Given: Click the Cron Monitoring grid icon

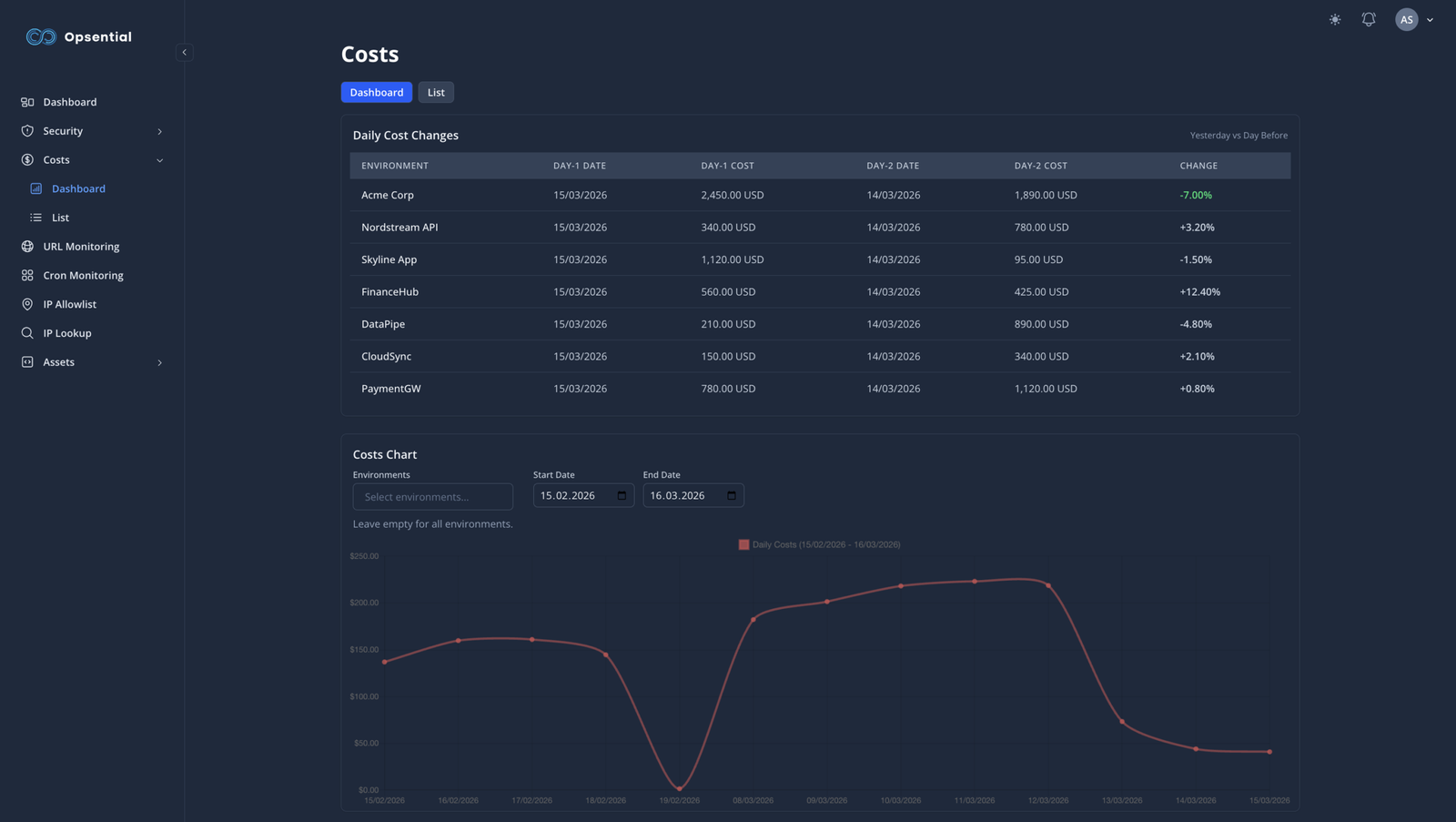Looking at the screenshot, I should 27,276.
